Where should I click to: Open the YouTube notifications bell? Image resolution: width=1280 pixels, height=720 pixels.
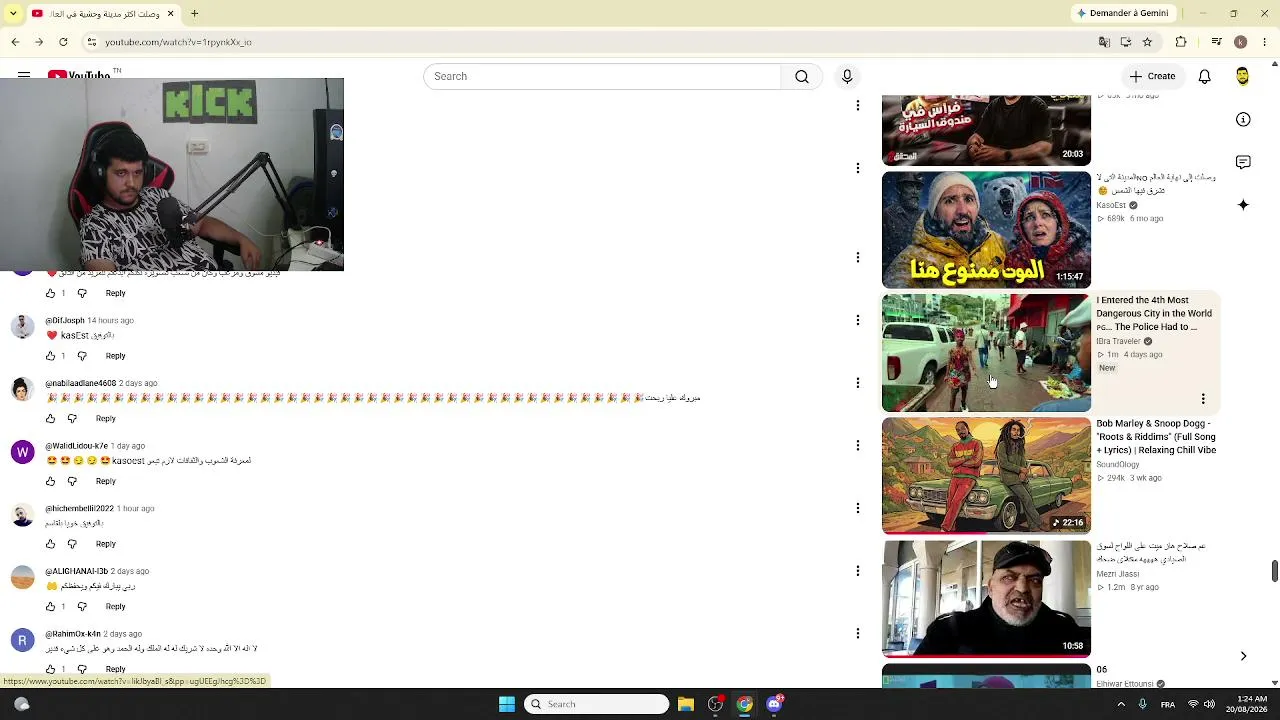tap(1205, 77)
